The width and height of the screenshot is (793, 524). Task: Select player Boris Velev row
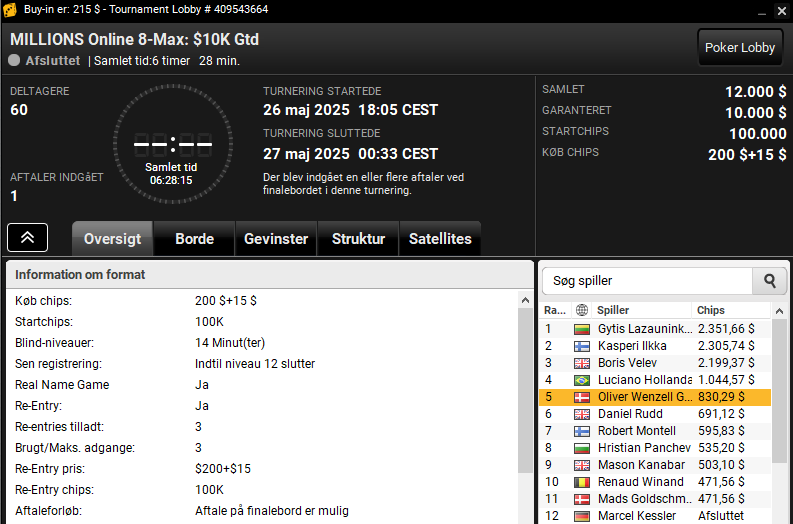655,363
